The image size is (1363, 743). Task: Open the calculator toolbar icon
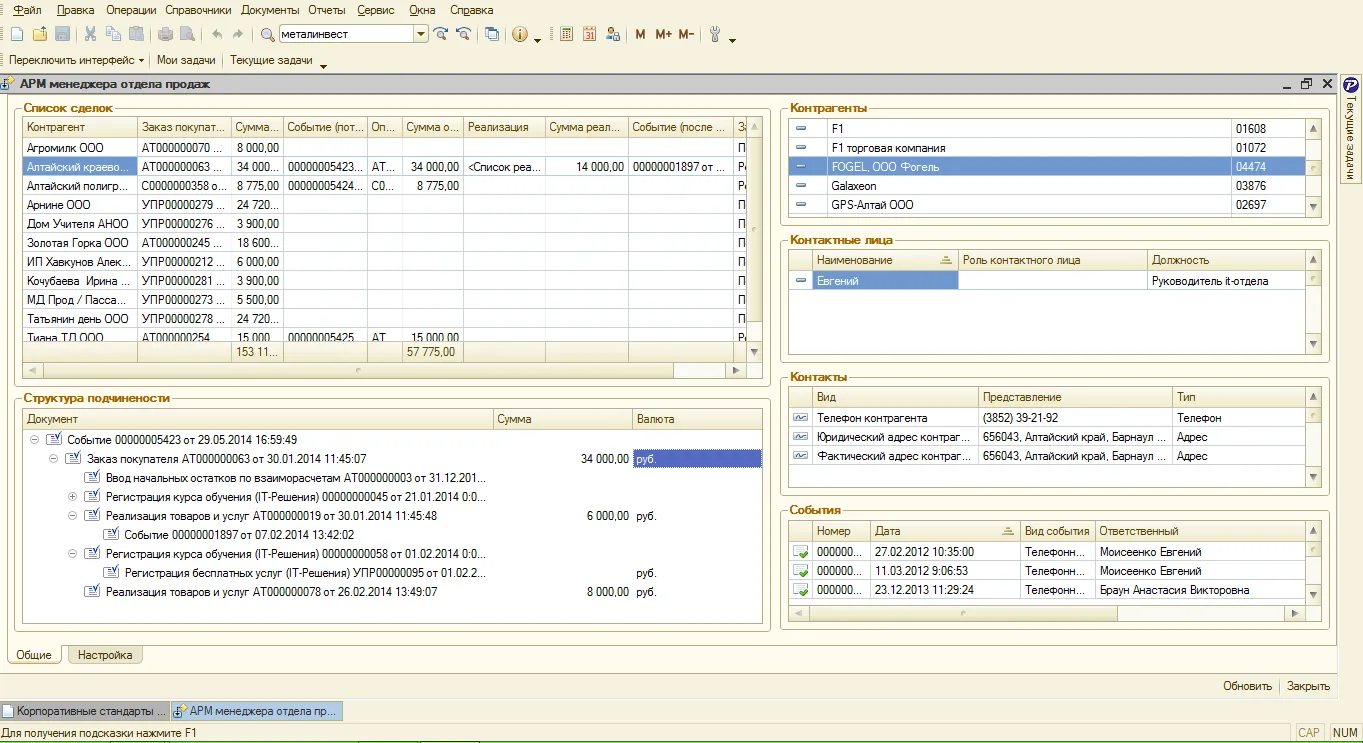click(566, 34)
